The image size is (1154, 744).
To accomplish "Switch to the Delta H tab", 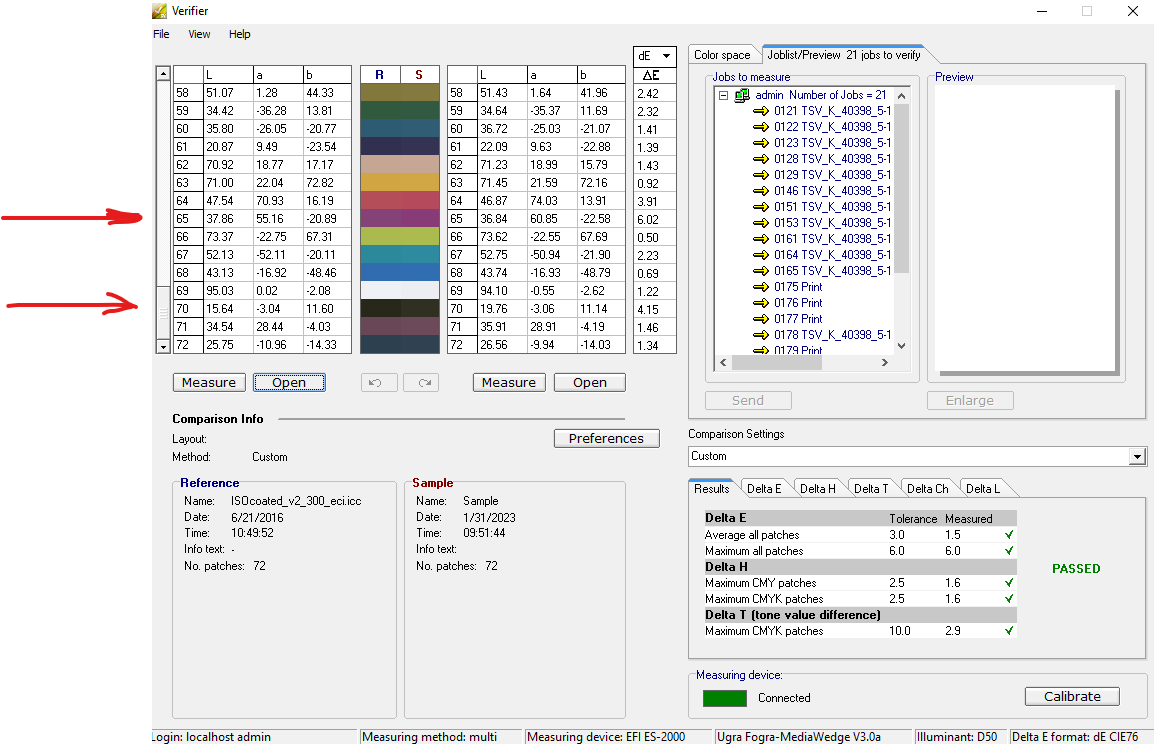I will (x=818, y=489).
